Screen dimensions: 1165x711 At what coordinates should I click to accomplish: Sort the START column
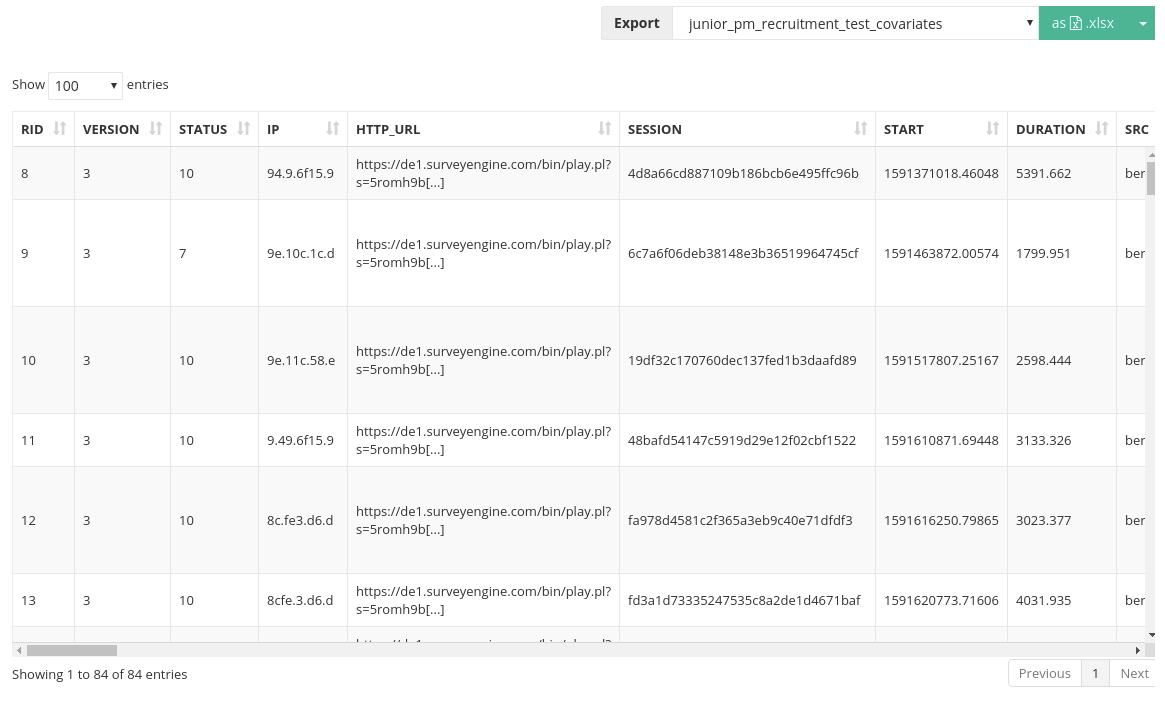coord(991,128)
